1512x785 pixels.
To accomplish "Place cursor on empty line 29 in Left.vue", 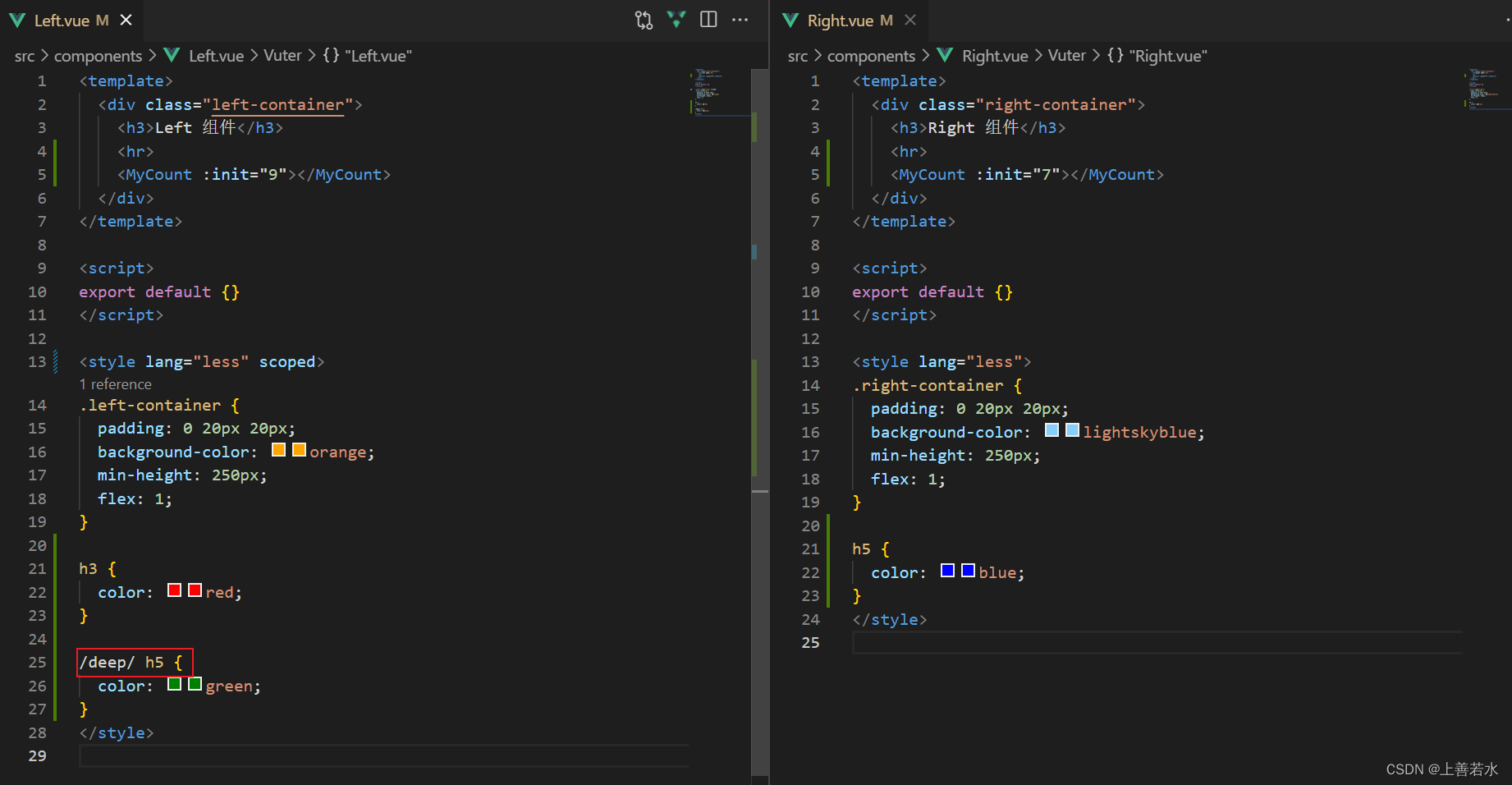I will 383,755.
